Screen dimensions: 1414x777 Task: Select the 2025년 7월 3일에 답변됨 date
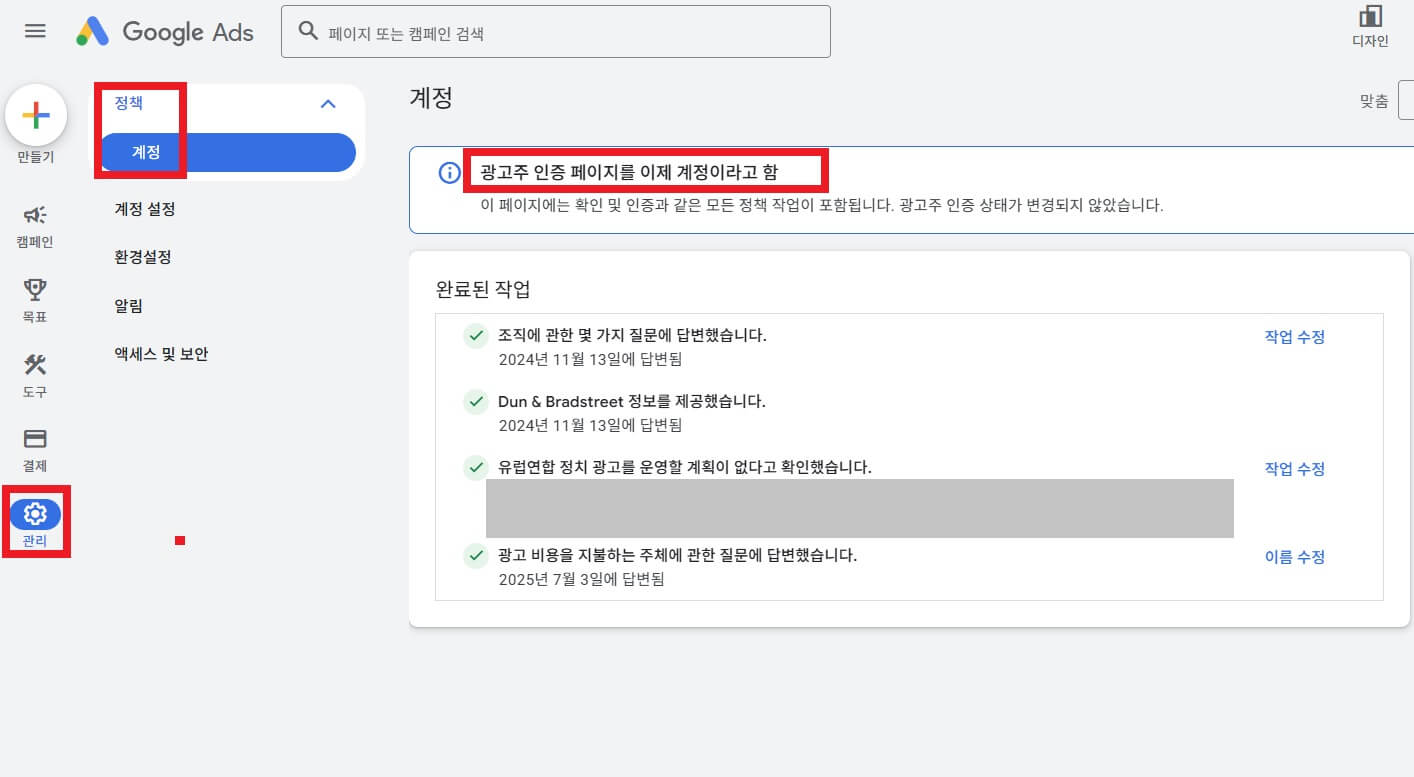pyautogui.click(x=581, y=579)
